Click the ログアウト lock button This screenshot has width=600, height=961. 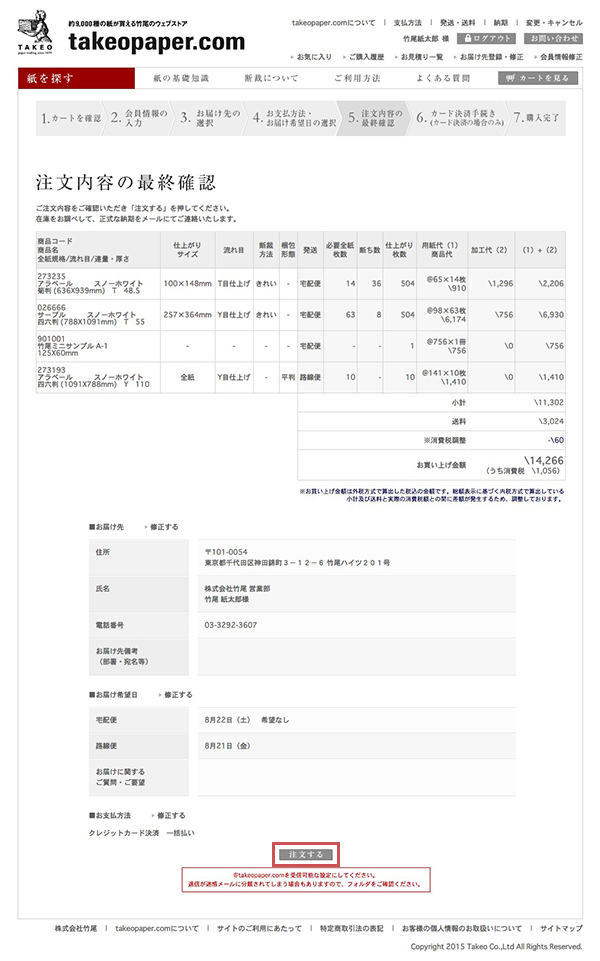[x=487, y=38]
